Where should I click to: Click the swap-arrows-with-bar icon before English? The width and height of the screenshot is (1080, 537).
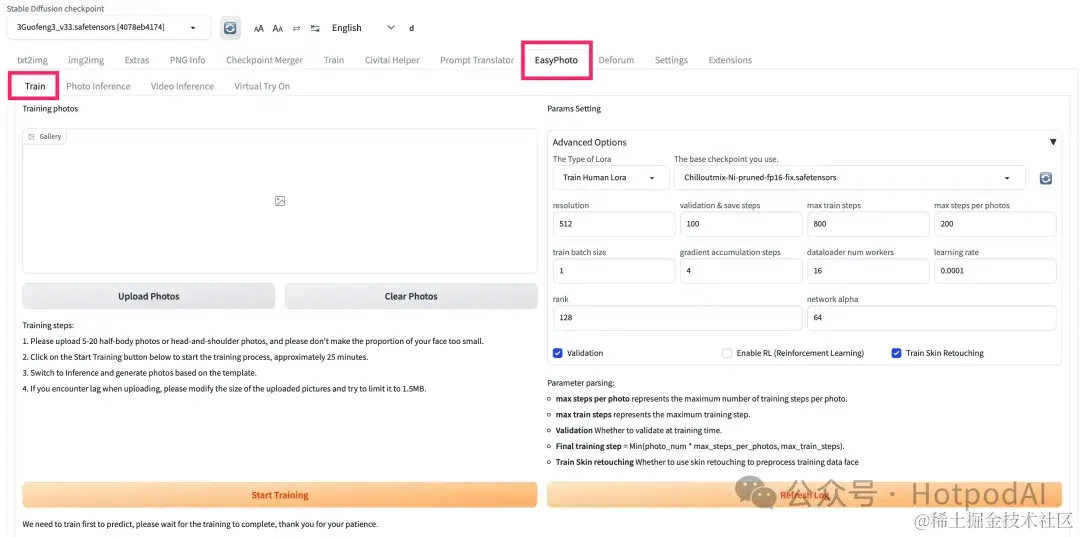point(315,28)
